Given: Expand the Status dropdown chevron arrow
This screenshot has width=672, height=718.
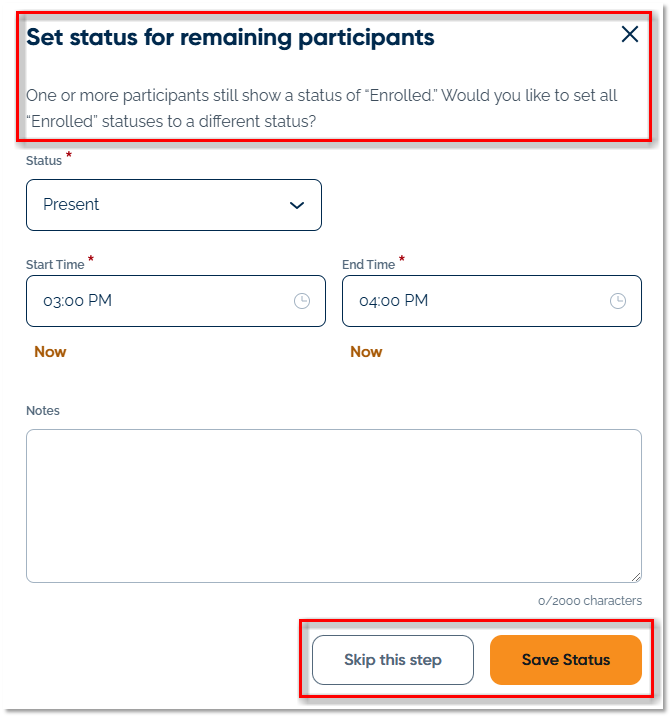Looking at the screenshot, I should 297,205.
